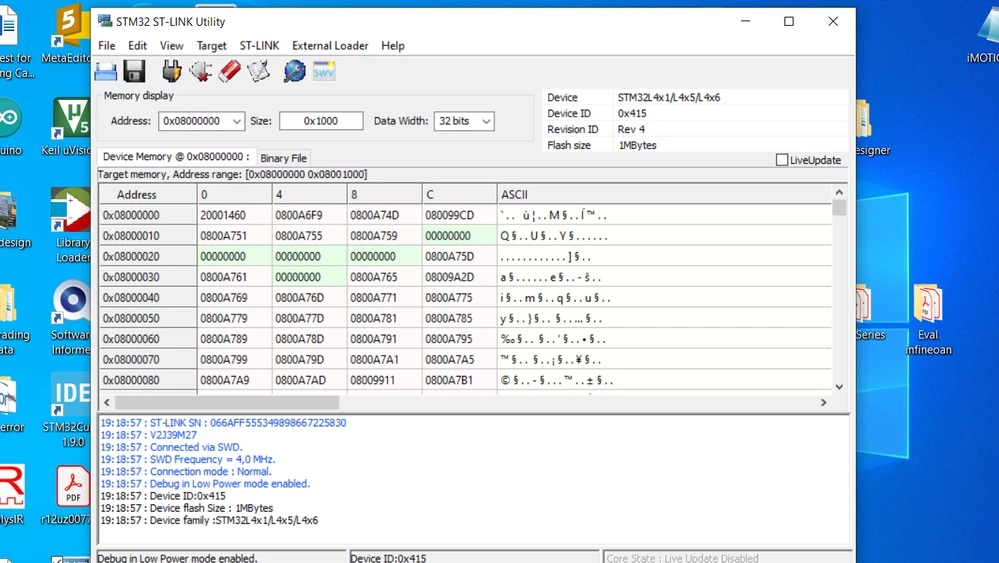Click the Device ID value 0x415
999x563 pixels.
(632, 113)
